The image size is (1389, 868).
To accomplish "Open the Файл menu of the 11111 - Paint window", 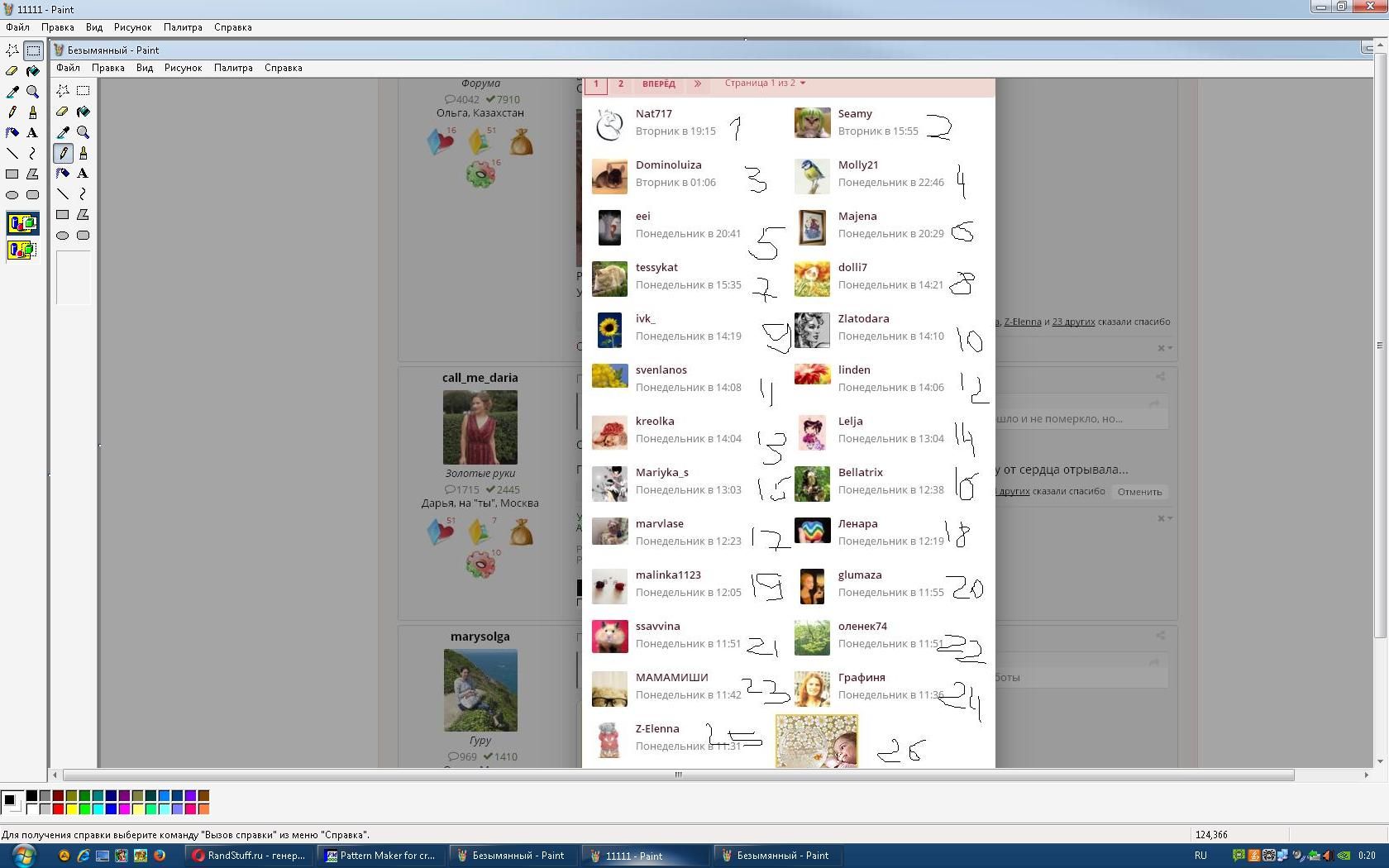I will pos(17,27).
